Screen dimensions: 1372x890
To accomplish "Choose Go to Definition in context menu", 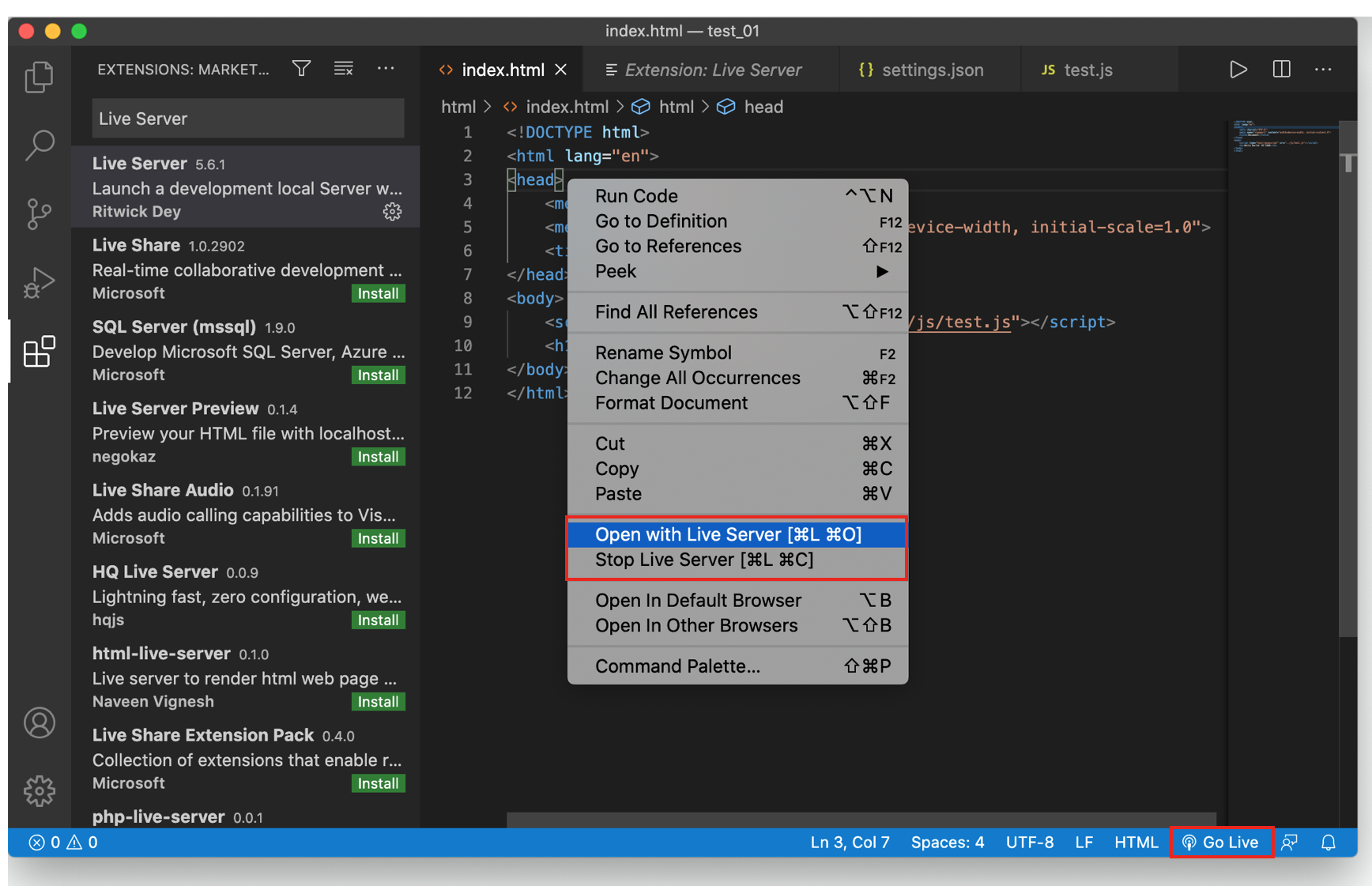I will (x=737, y=221).
